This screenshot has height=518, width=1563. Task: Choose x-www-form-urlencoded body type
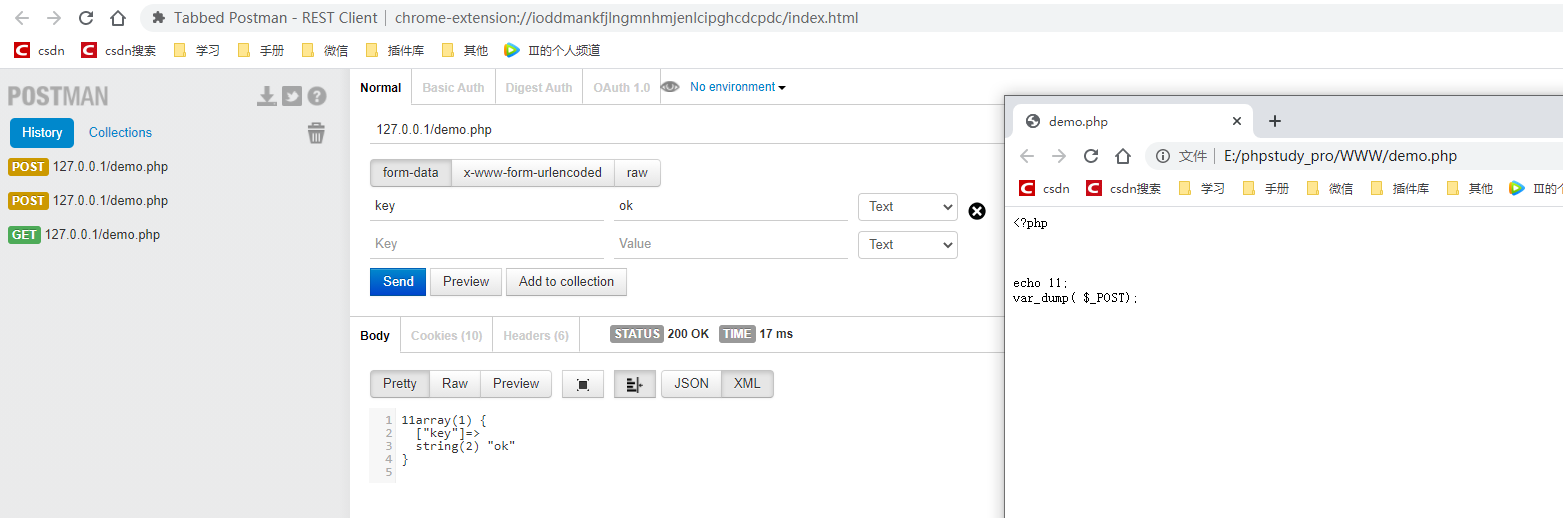(x=533, y=173)
